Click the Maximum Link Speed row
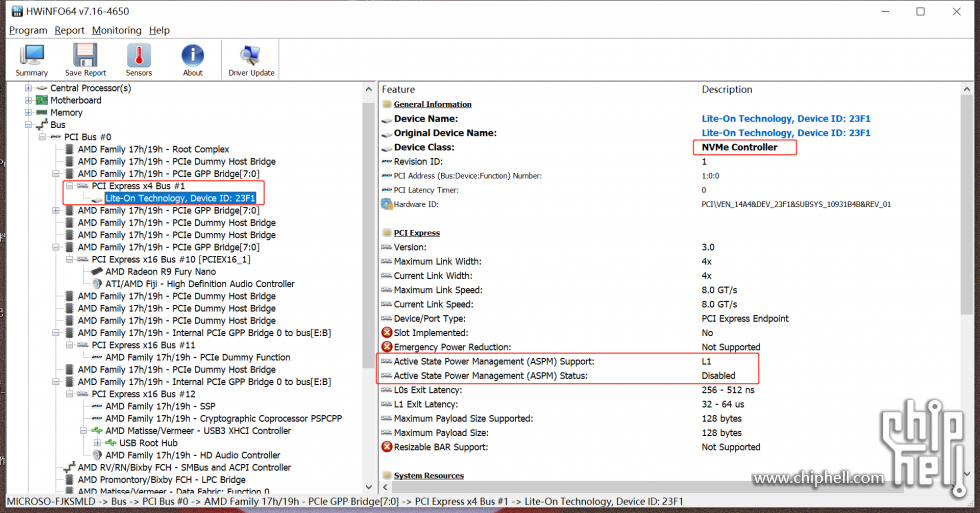The height and width of the screenshot is (513, 980). coord(669,290)
